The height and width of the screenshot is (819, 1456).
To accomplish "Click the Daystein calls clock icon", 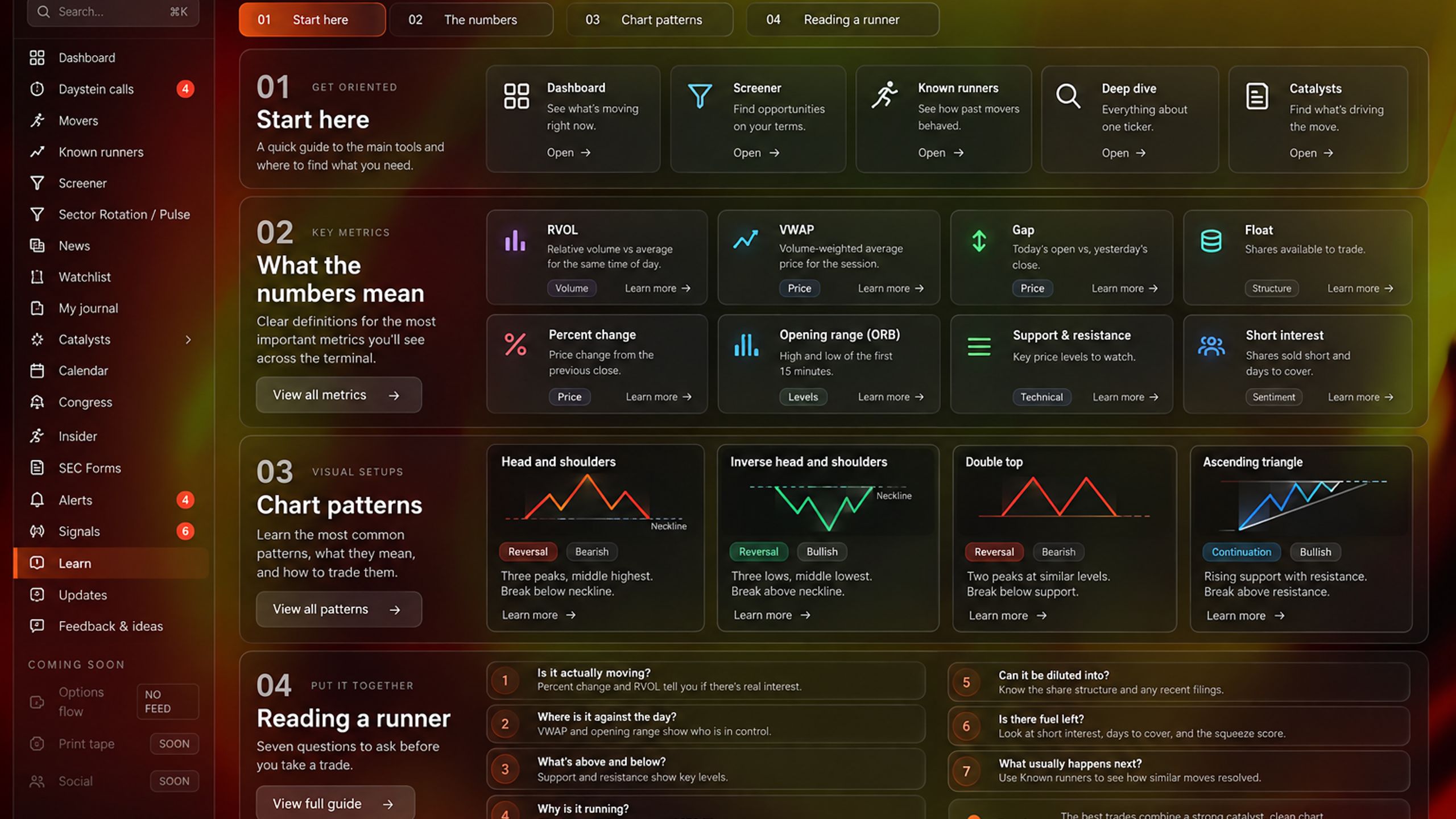I will 37,89.
